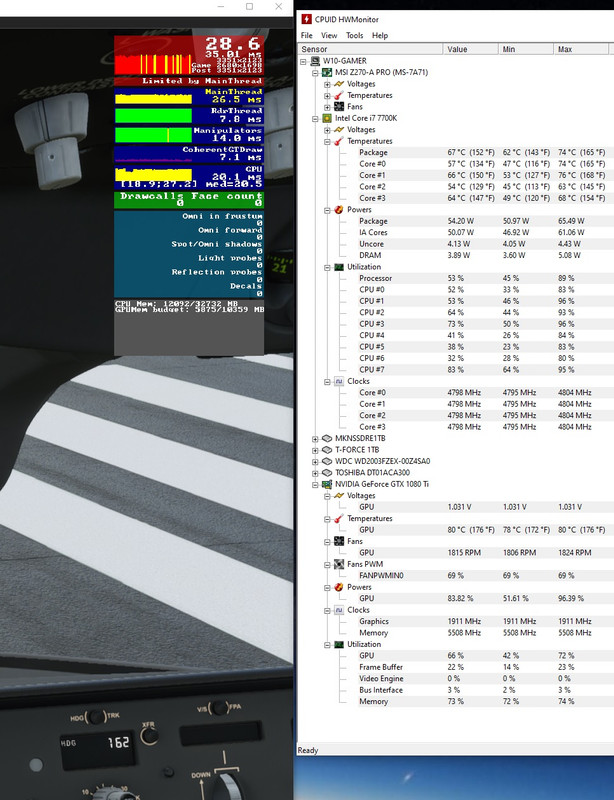
Task: Collapse the GPU Fans PWM node
Action: click(327, 564)
